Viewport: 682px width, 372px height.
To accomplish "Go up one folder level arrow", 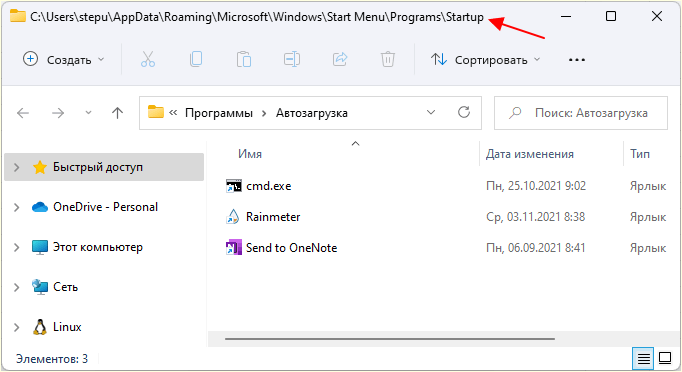I will [x=117, y=113].
